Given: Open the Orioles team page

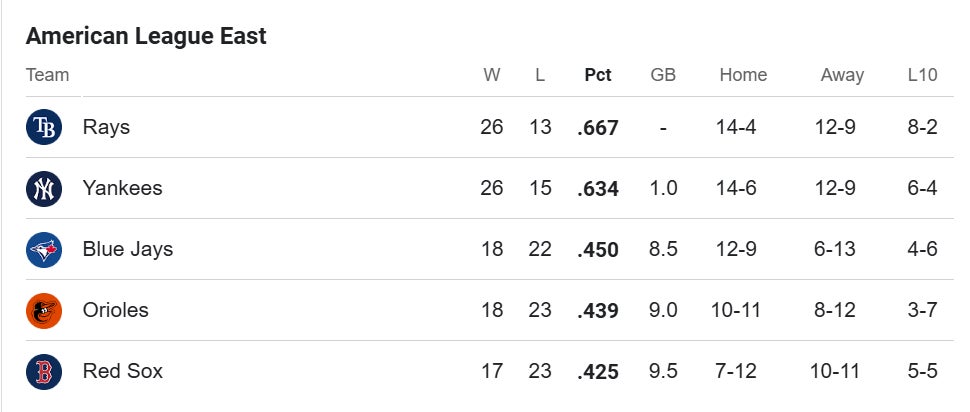Looking at the screenshot, I should coord(116,310).
